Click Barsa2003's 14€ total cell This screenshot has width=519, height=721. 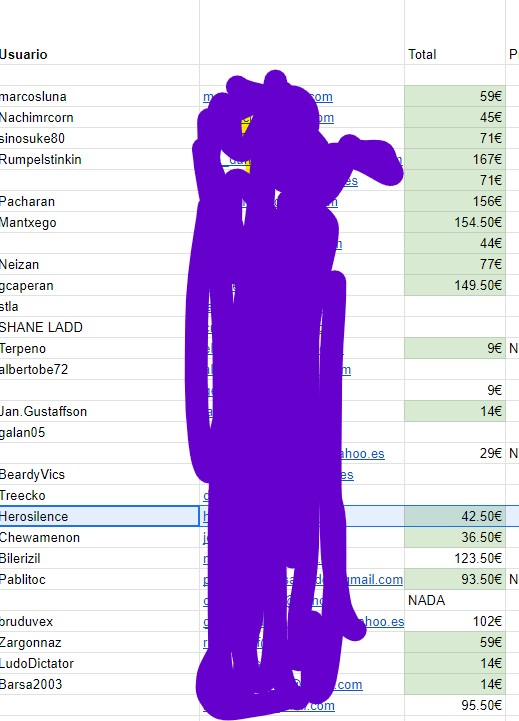(x=455, y=684)
